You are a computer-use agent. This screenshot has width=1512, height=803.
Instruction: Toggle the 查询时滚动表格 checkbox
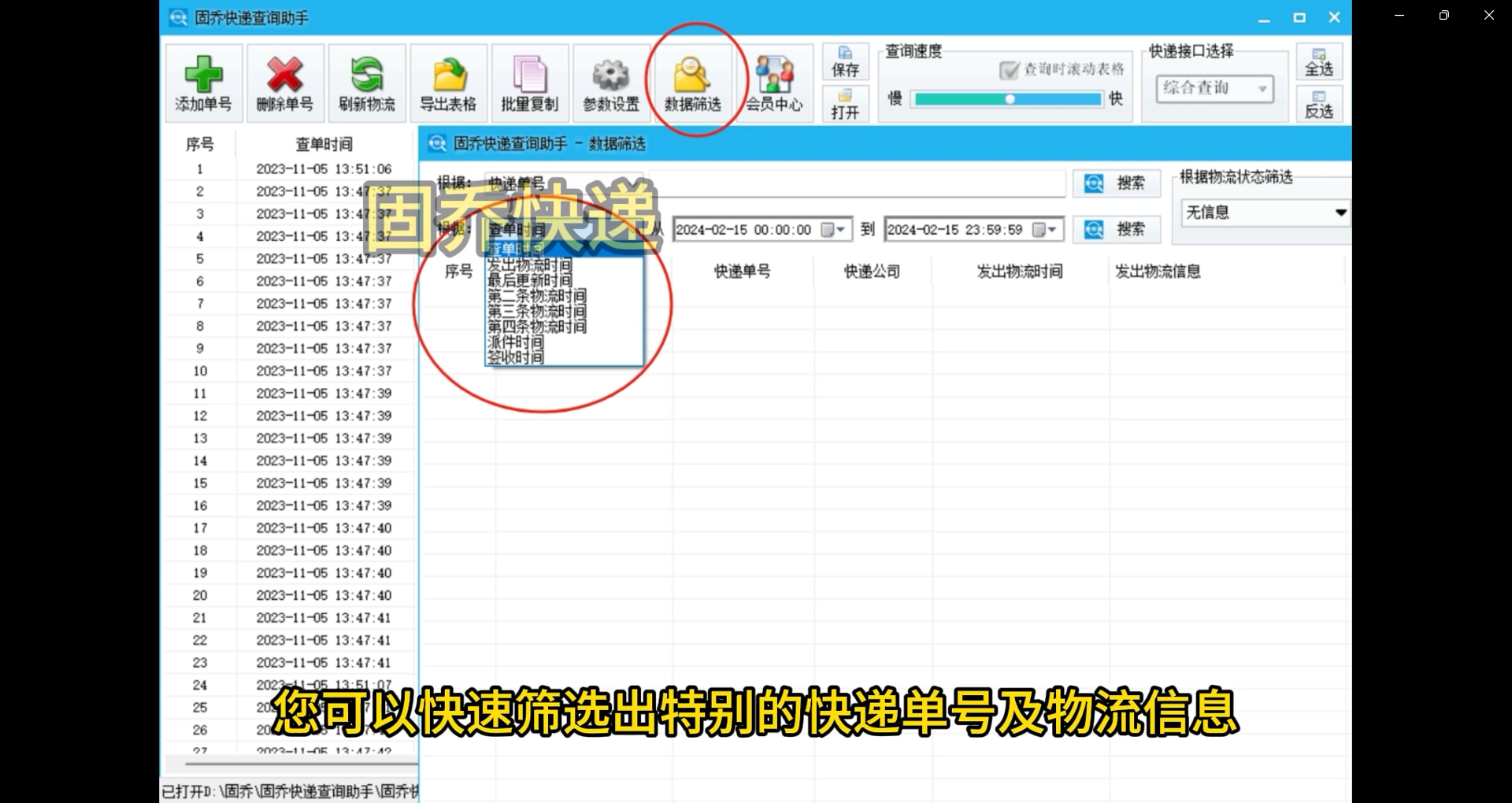[1009, 70]
